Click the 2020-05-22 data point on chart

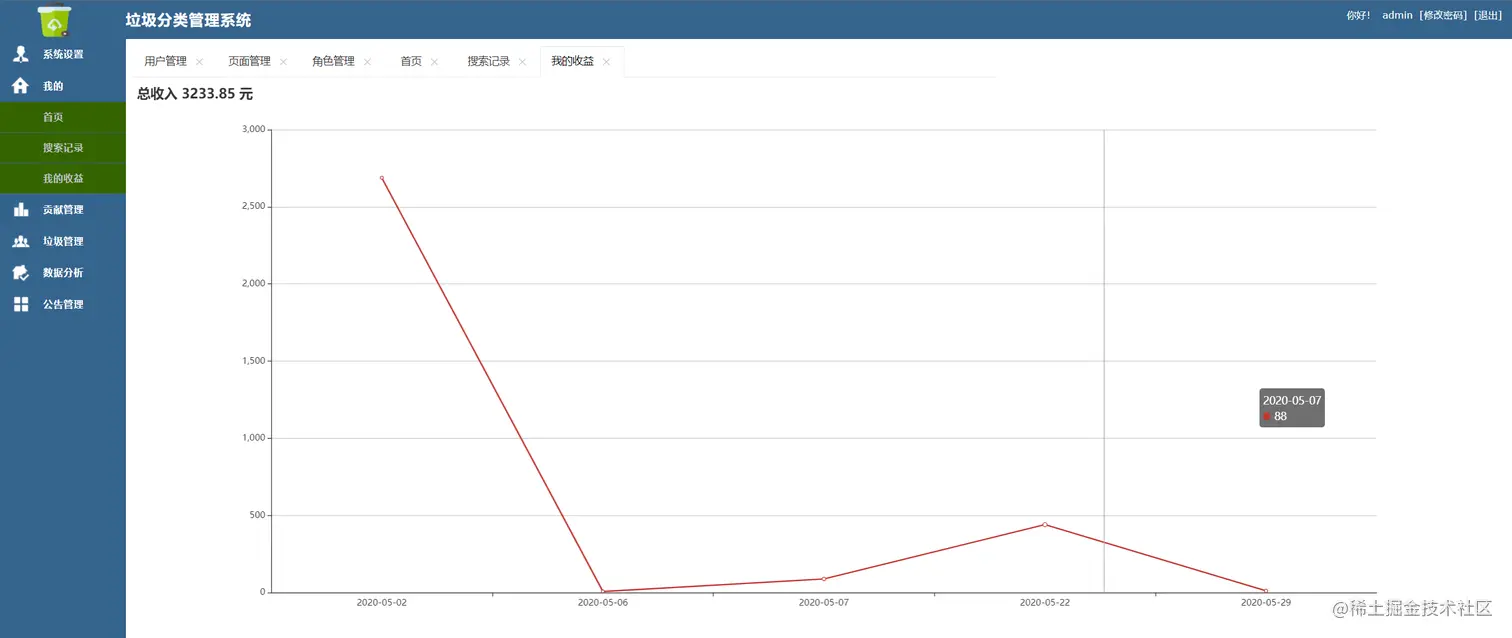(x=1045, y=524)
